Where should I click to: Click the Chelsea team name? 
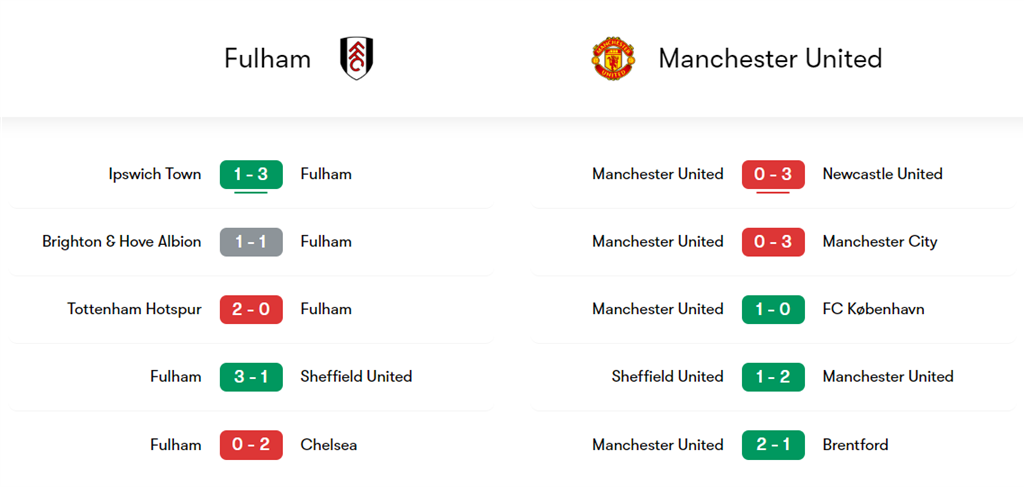click(328, 445)
